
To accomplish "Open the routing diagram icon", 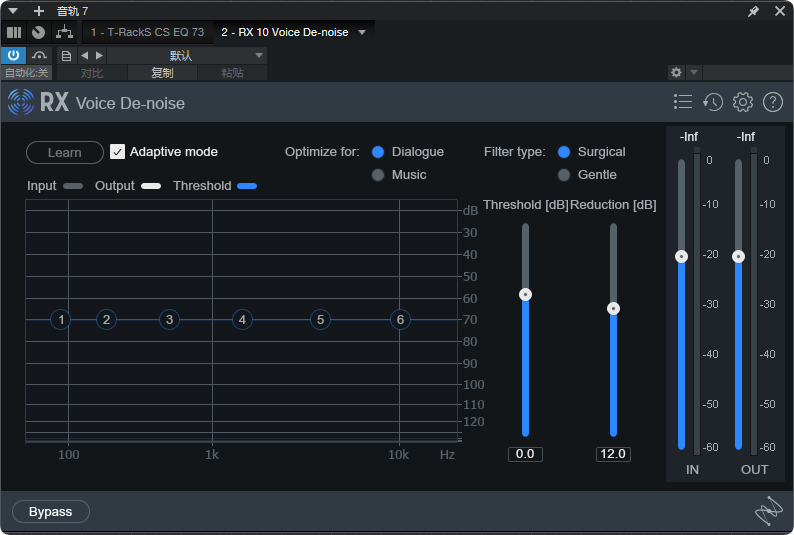I will (x=64, y=32).
